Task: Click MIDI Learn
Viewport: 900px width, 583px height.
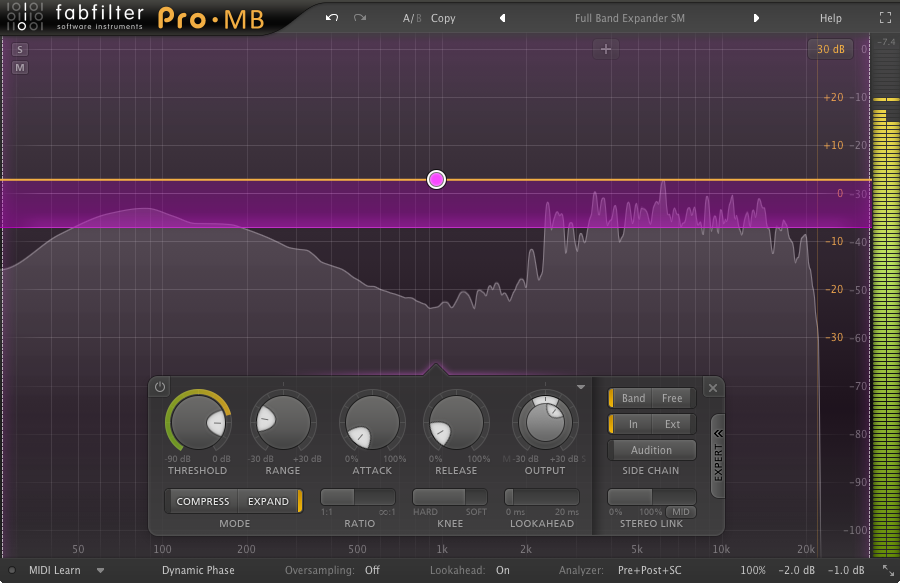Action: [x=55, y=570]
